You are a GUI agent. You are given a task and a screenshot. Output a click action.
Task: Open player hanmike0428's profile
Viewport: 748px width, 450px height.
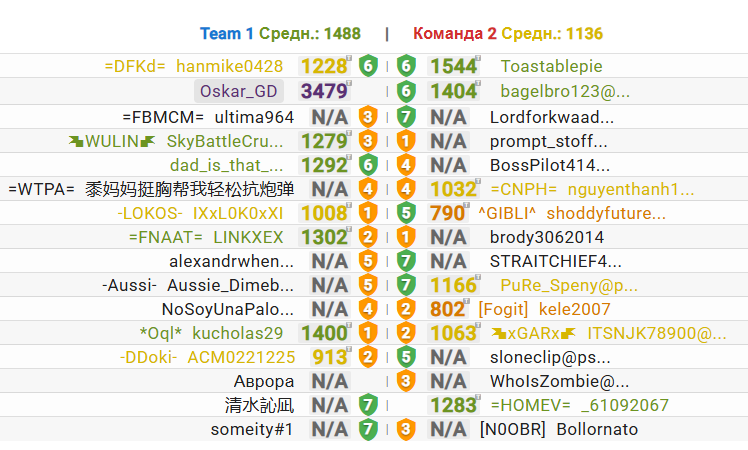click(229, 66)
